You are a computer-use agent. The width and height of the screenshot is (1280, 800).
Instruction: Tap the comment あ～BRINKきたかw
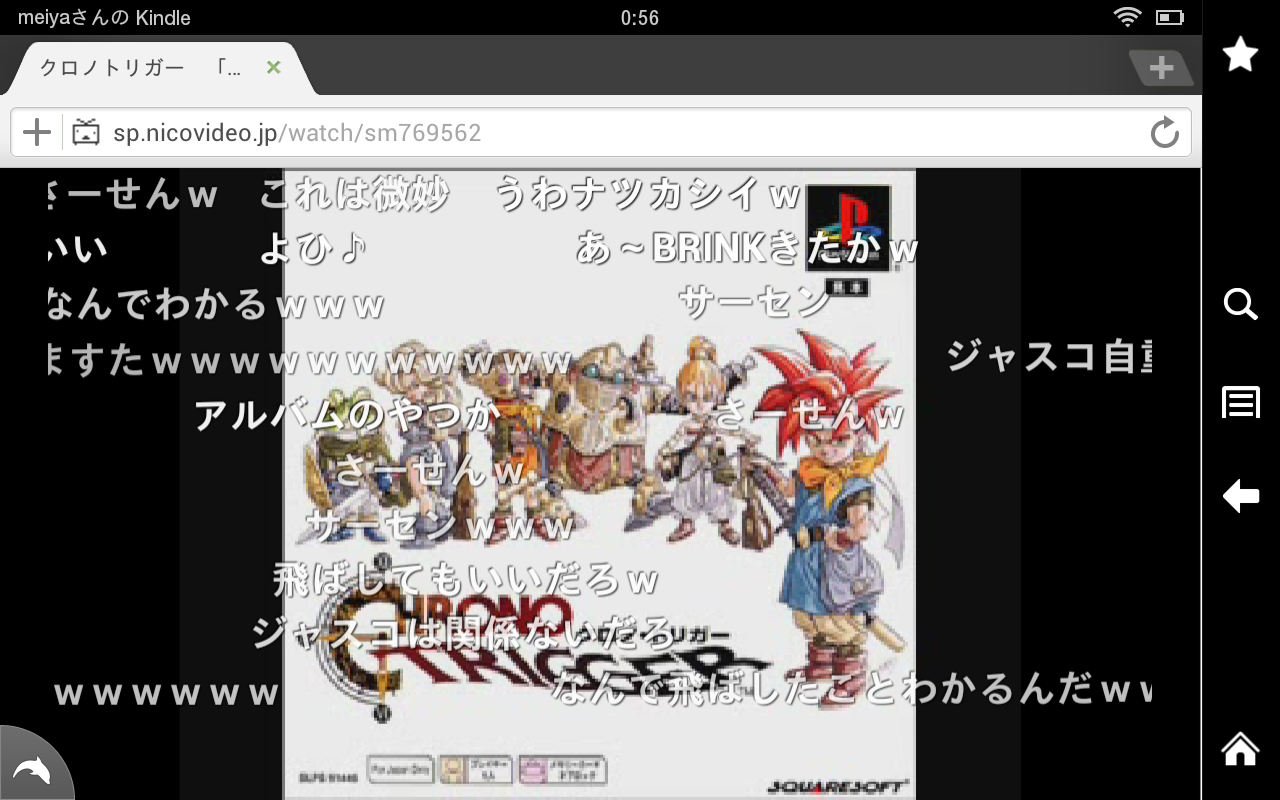click(x=747, y=249)
